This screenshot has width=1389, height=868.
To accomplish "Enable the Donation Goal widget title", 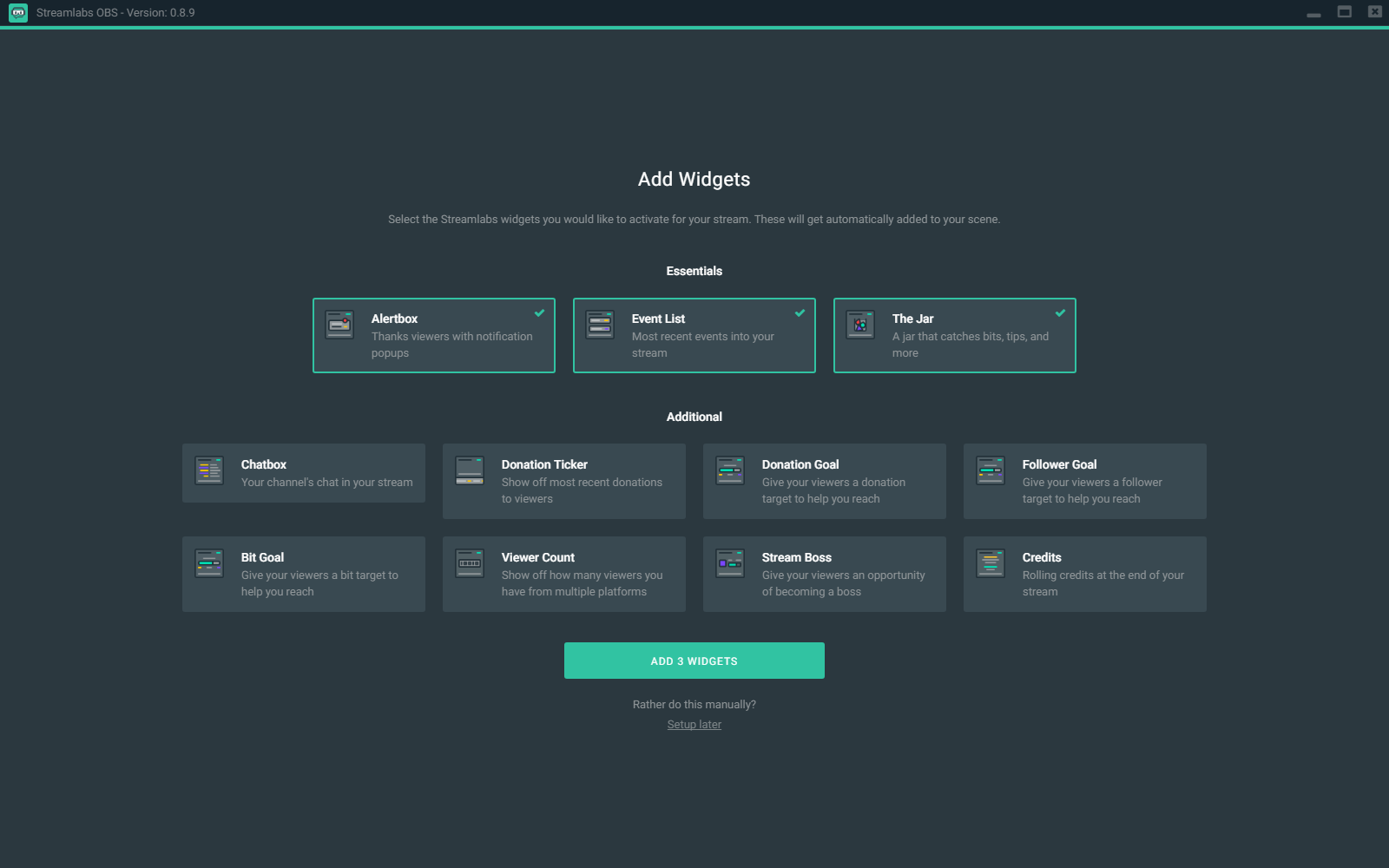I will click(x=800, y=464).
